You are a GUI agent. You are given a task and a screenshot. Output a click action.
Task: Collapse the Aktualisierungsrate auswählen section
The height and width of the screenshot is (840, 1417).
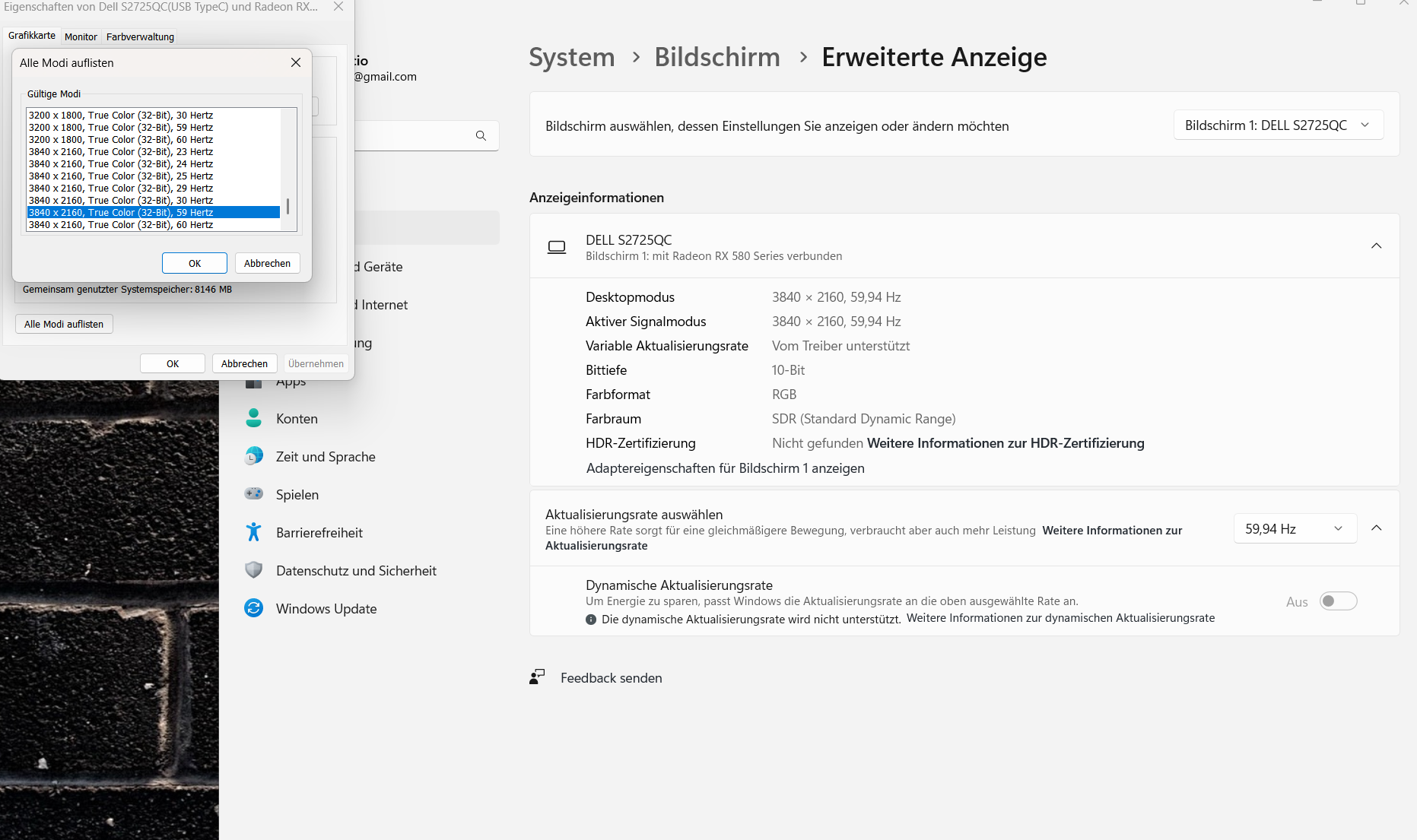pos(1376,528)
